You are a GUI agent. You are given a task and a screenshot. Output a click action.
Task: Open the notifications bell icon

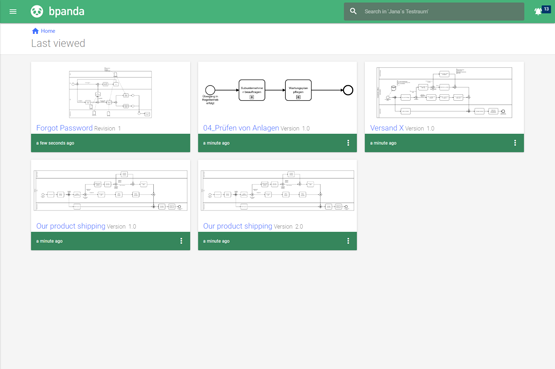538,12
